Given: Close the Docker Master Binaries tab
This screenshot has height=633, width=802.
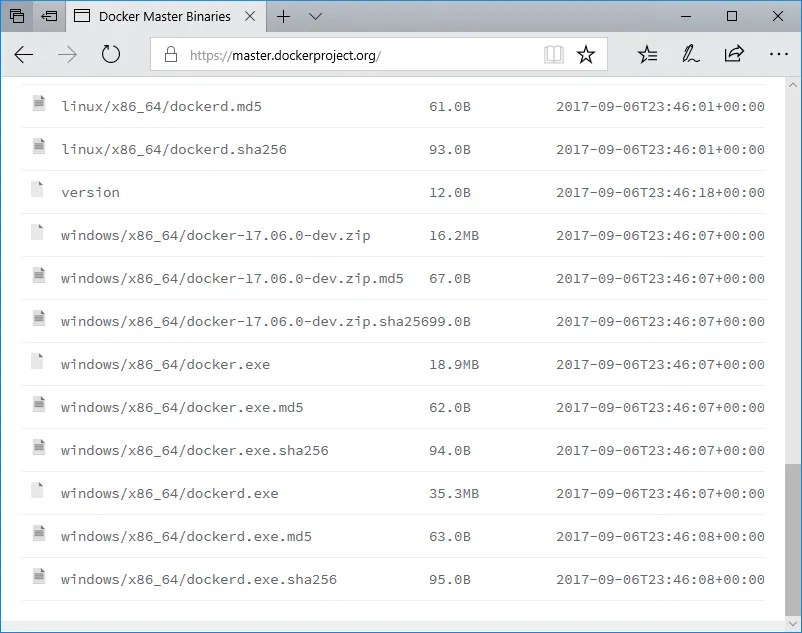Looking at the screenshot, I should (x=249, y=16).
